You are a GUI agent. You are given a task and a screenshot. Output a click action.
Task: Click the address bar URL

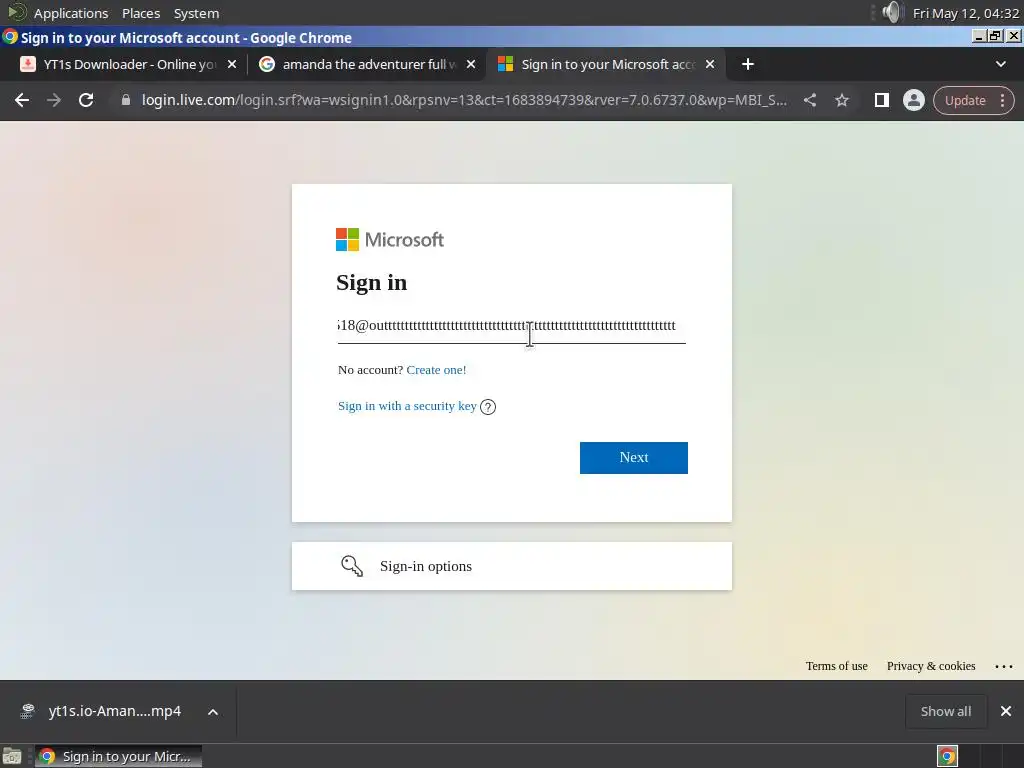pos(464,100)
